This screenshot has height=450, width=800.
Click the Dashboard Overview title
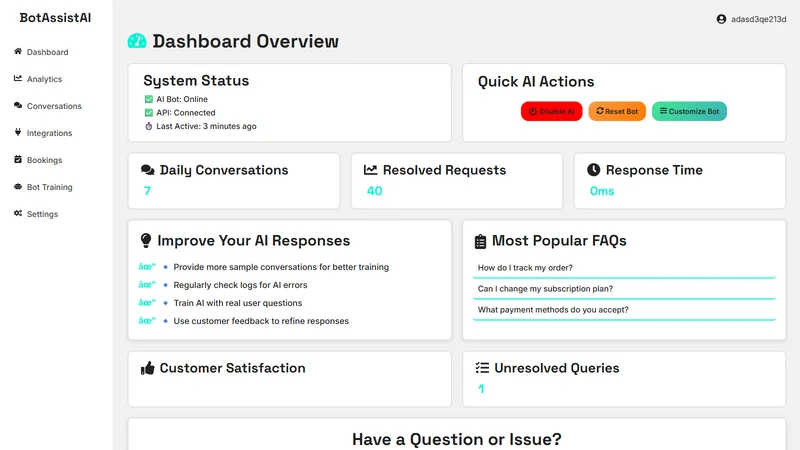pos(245,41)
